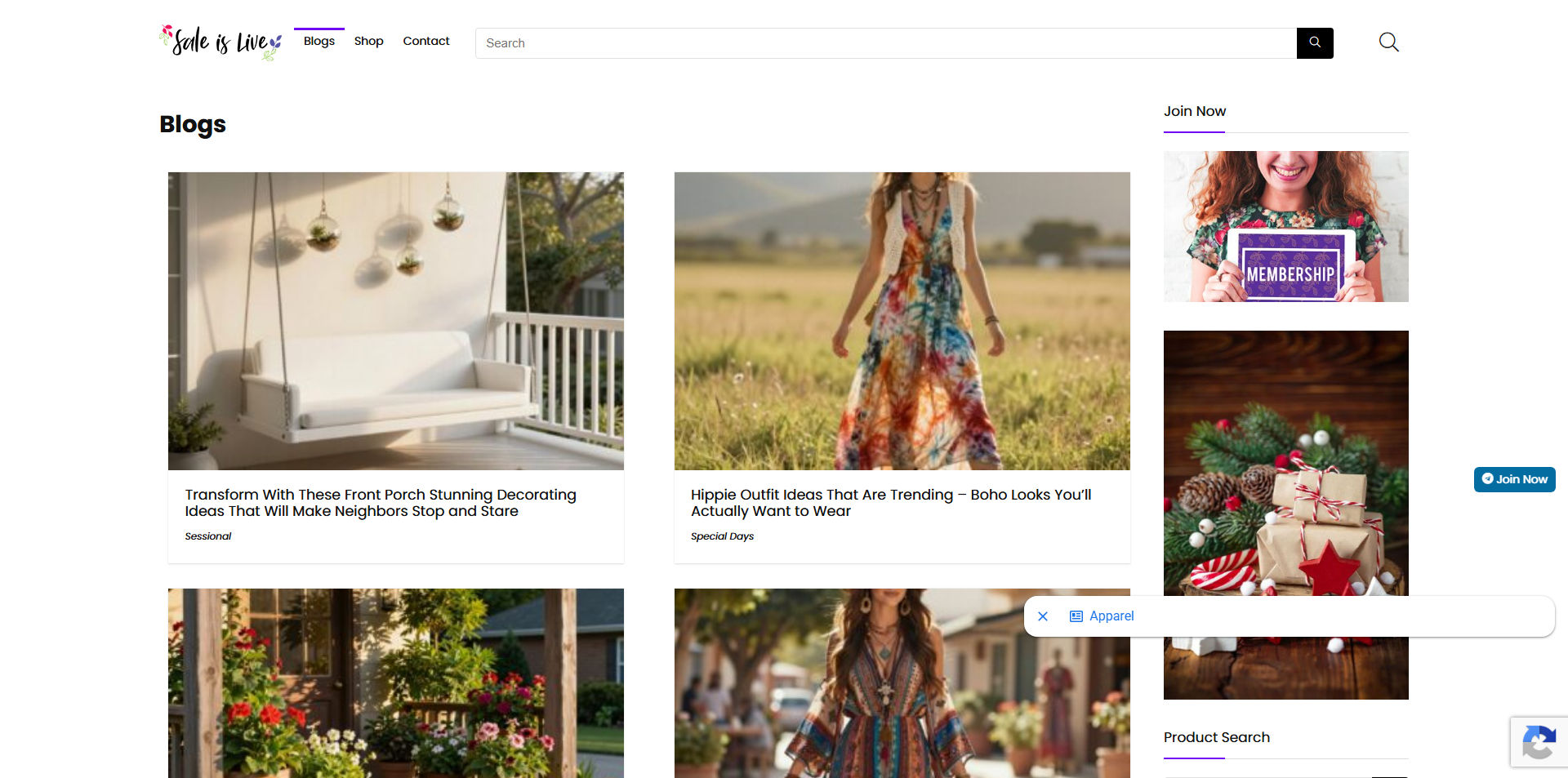Click the Apparel link in popup
1568x778 pixels.
tap(1111, 616)
